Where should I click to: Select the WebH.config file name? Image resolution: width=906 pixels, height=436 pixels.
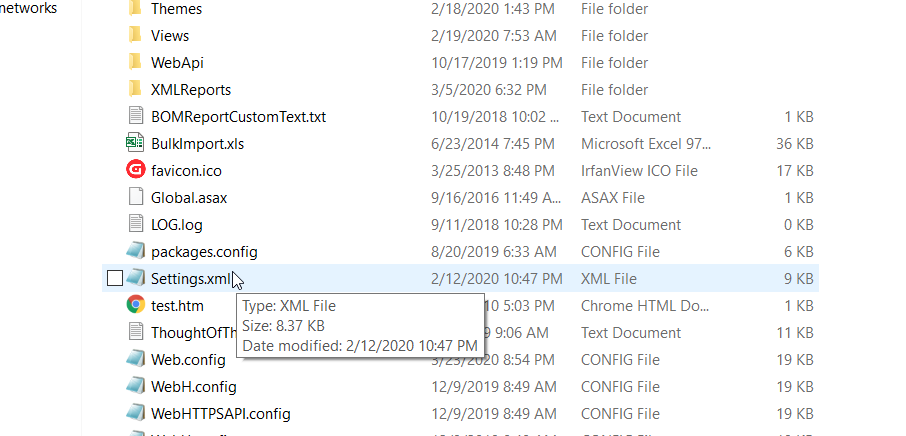click(193, 387)
